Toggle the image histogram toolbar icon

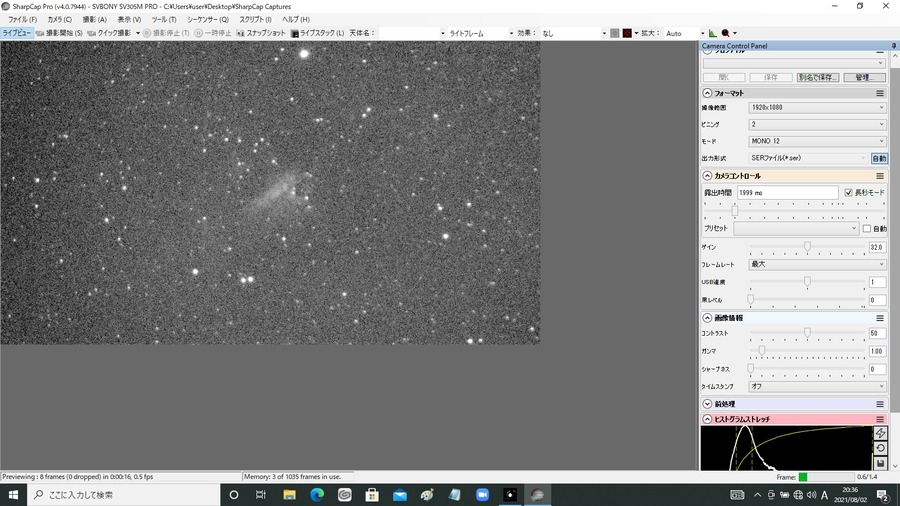tap(712, 33)
